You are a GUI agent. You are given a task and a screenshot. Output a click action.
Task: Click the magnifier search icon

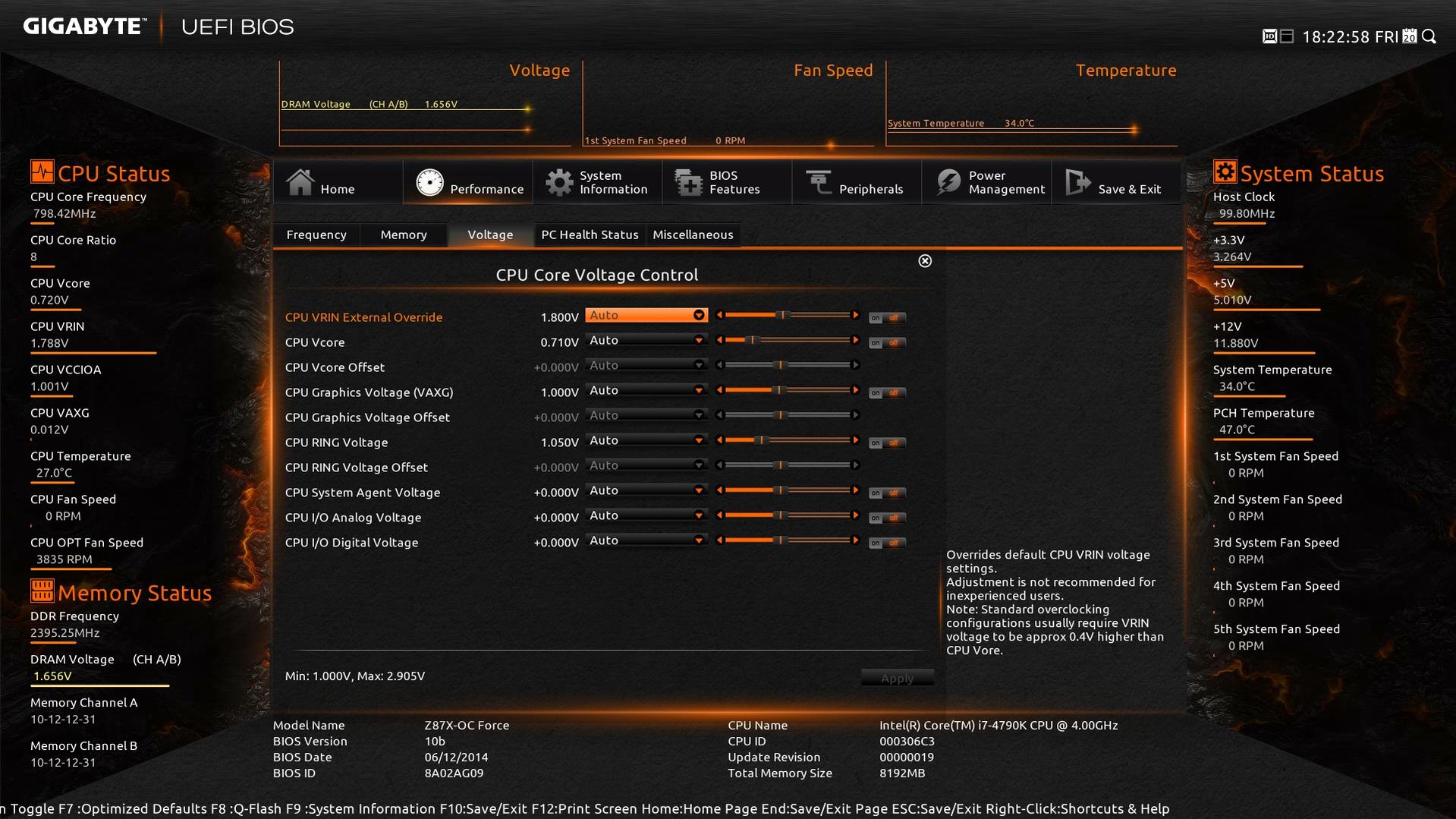coord(1429,36)
